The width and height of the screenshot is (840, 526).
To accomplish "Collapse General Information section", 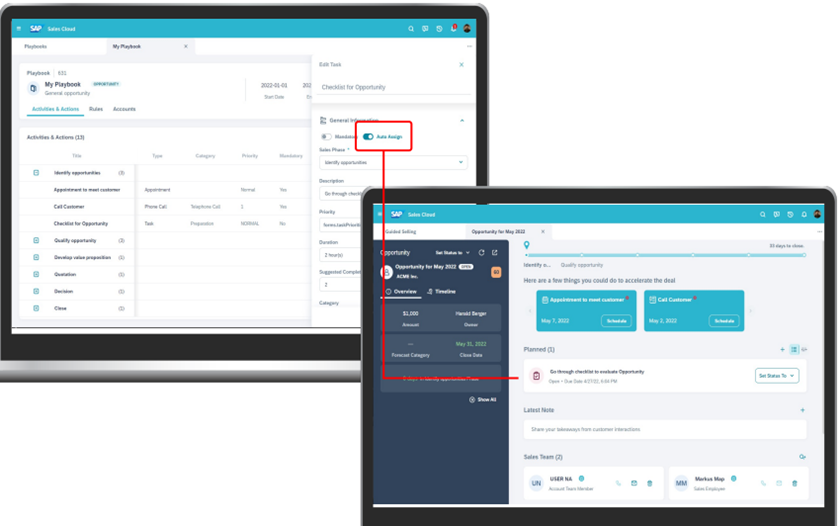I will coord(462,121).
